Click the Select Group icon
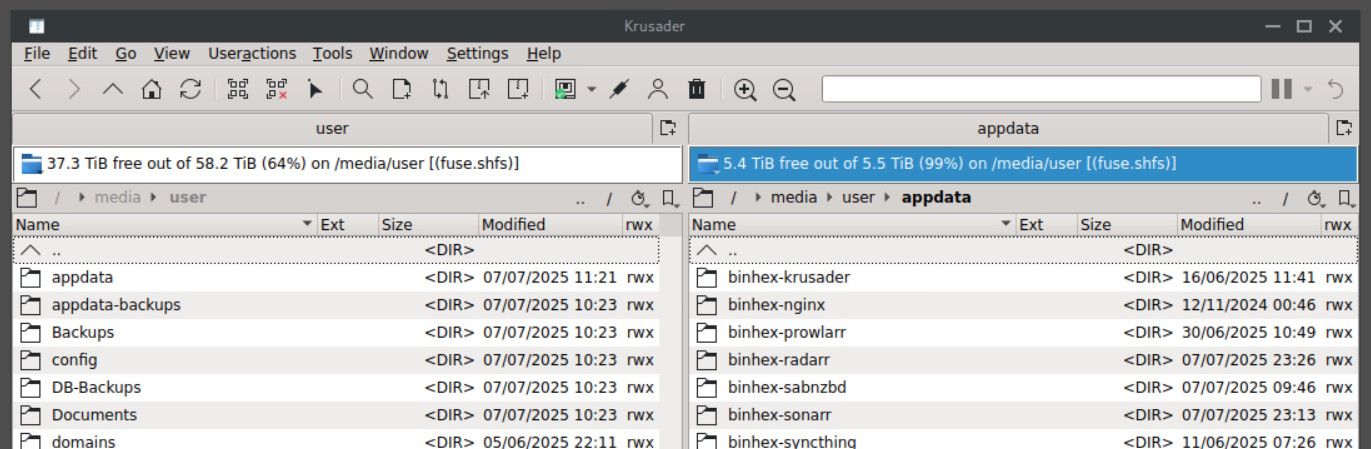Screen dimensions: 1371x449 [x=237, y=90]
